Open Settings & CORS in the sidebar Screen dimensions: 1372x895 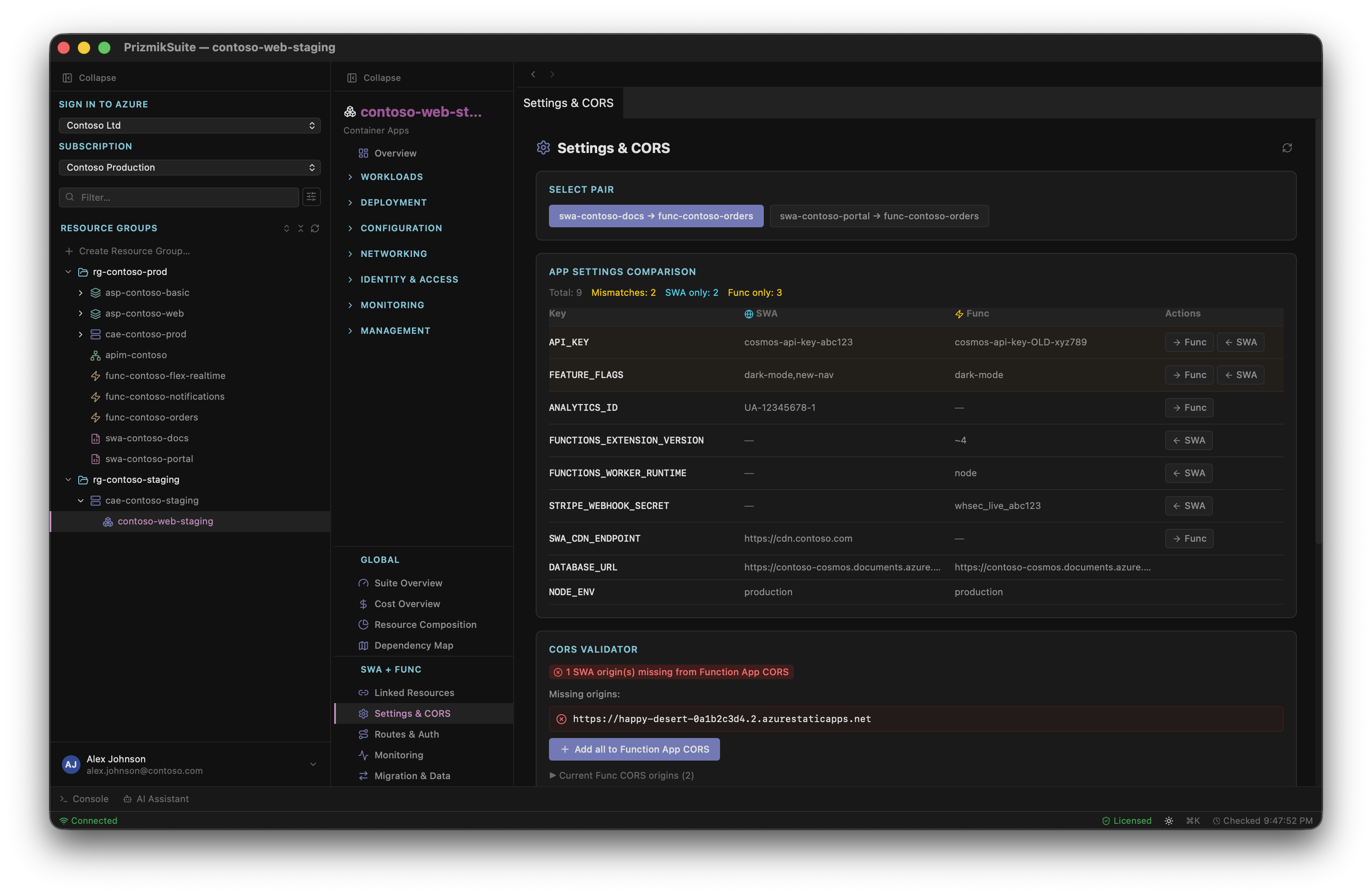point(424,713)
